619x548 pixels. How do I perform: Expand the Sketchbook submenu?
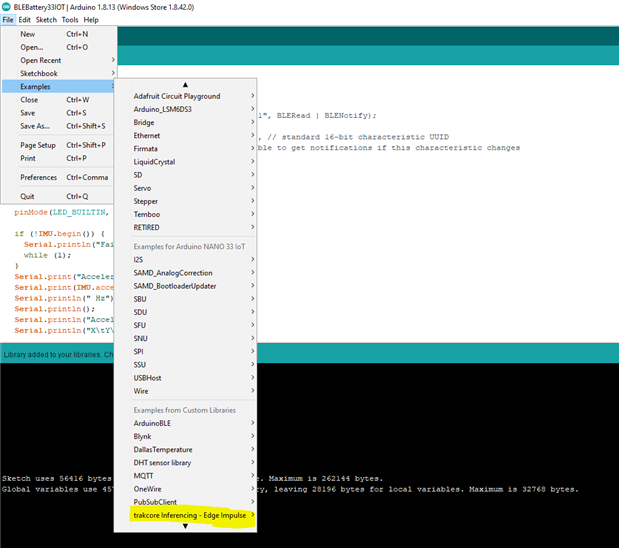pyautogui.click(x=40, y=73)
